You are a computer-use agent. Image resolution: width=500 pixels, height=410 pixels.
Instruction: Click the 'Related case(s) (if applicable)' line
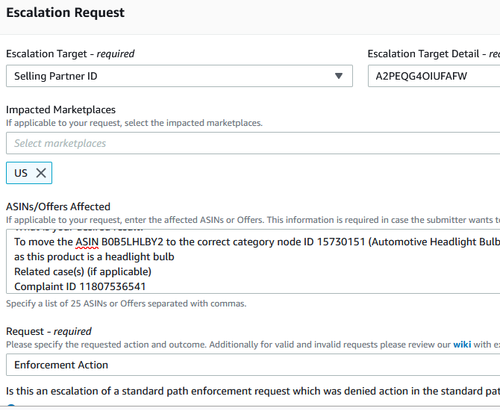click(83, 272)
